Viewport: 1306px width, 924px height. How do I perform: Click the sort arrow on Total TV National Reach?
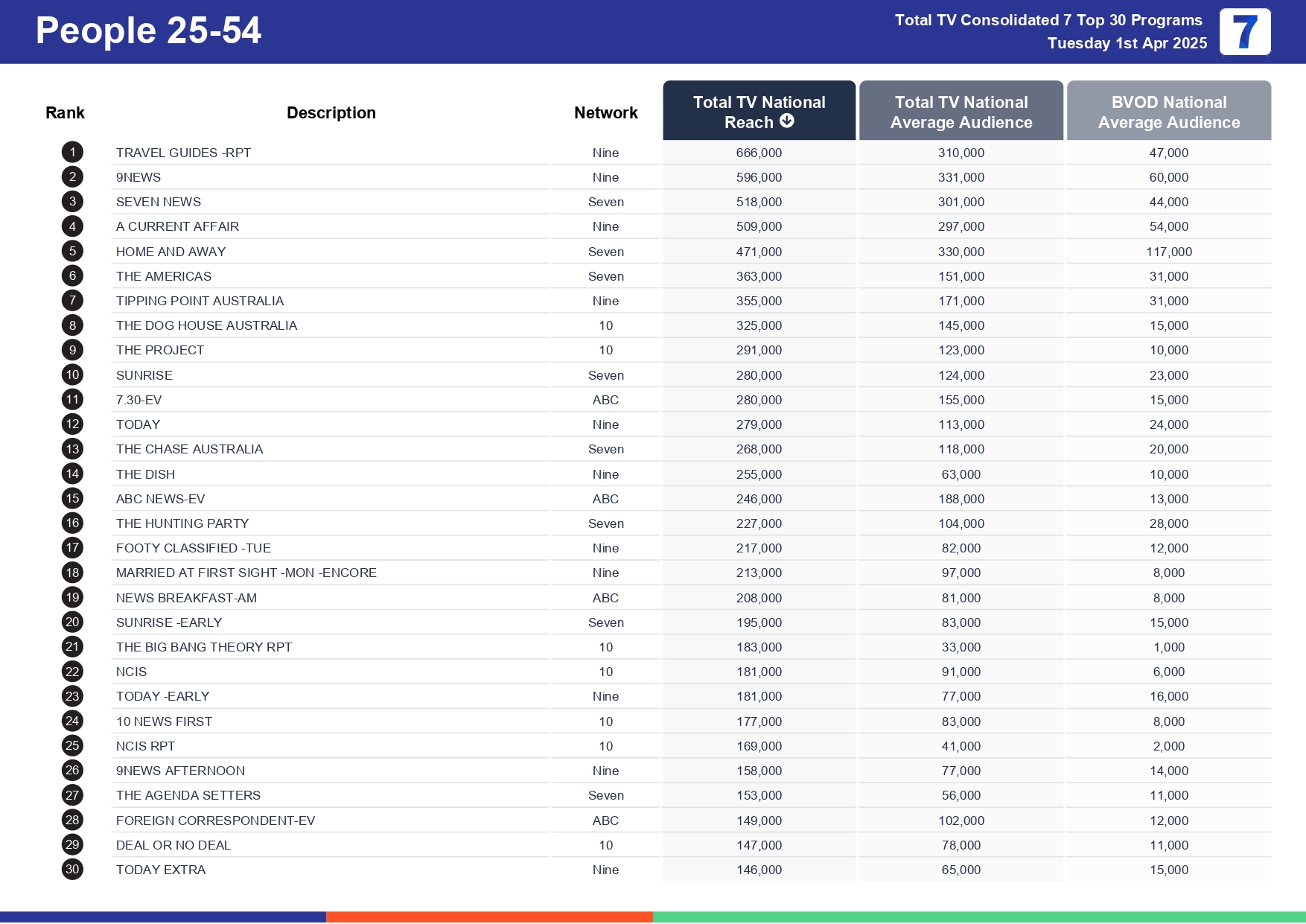click(787, 119)
